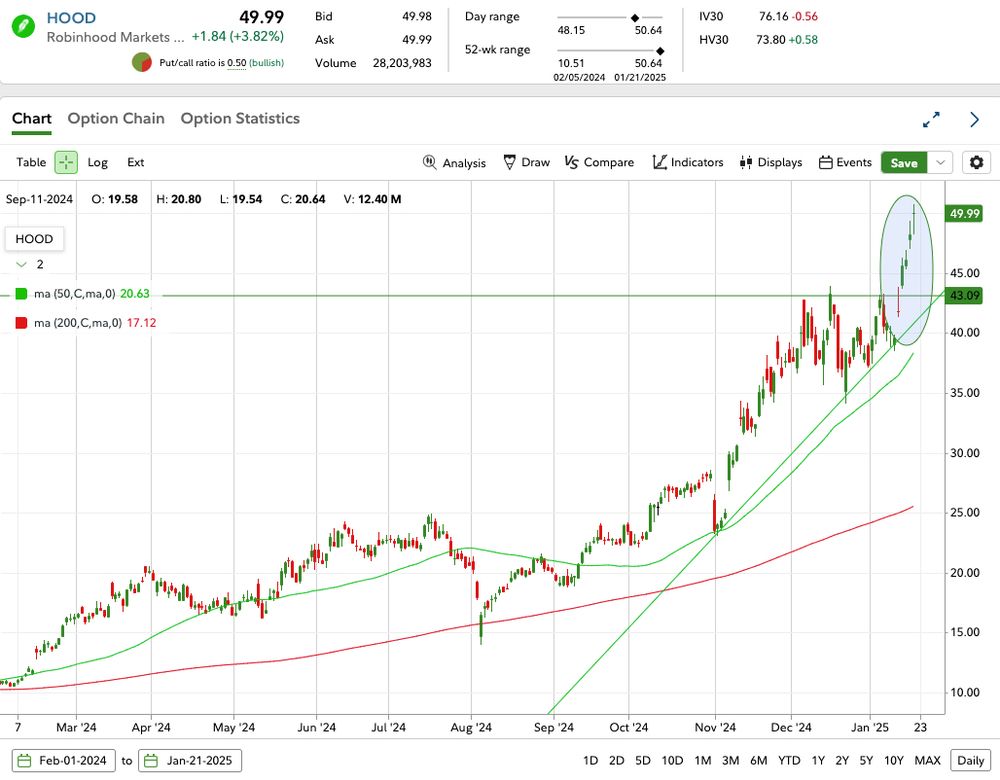Open the Compare symbols tool

[x=599, y=163]
